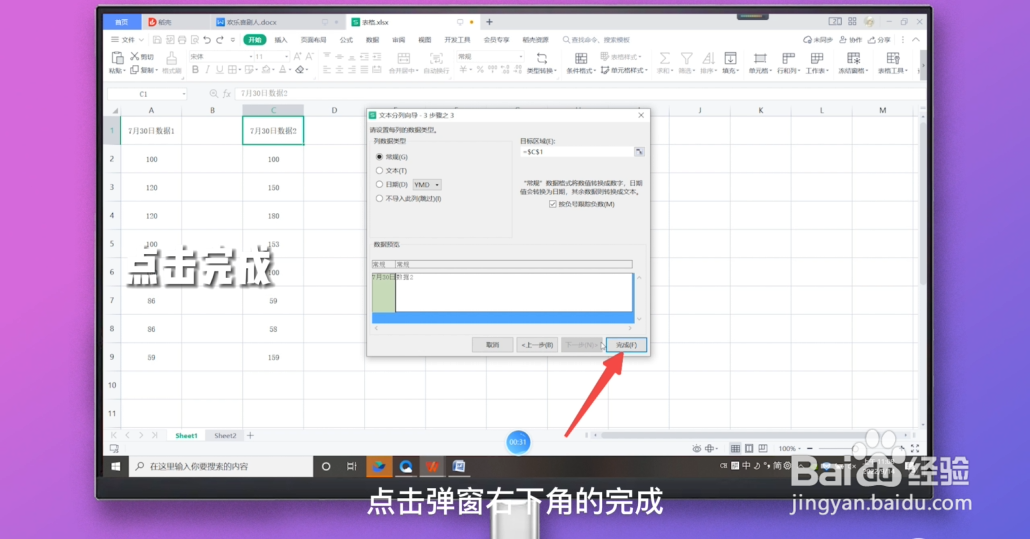The image size is (1030, 539).
Task: Open the 文件 menu
Action: pyautogui.click(x=127, y=40)
